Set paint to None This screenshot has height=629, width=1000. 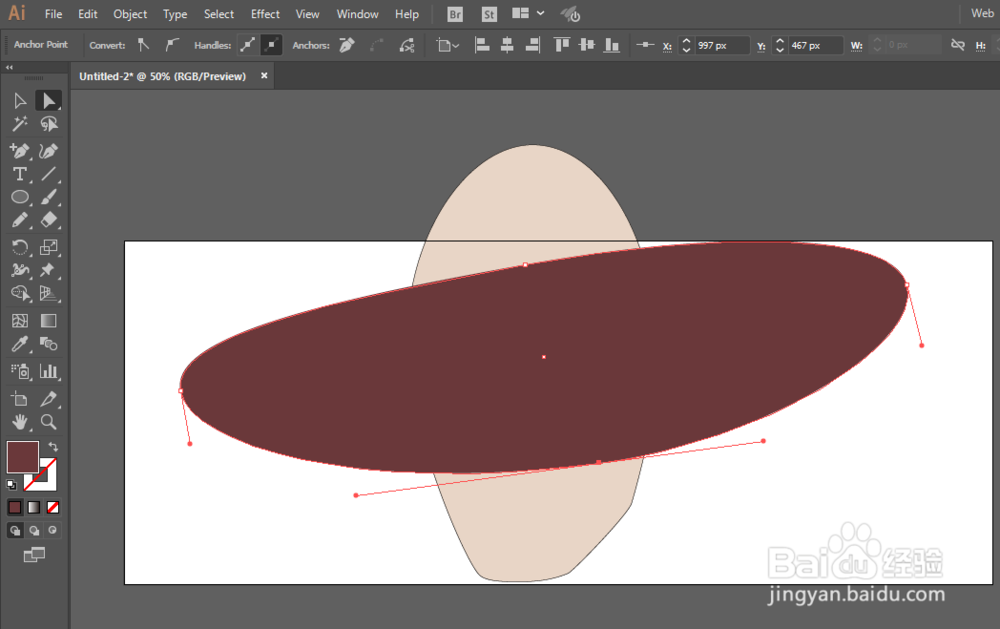tap(53, 507)
